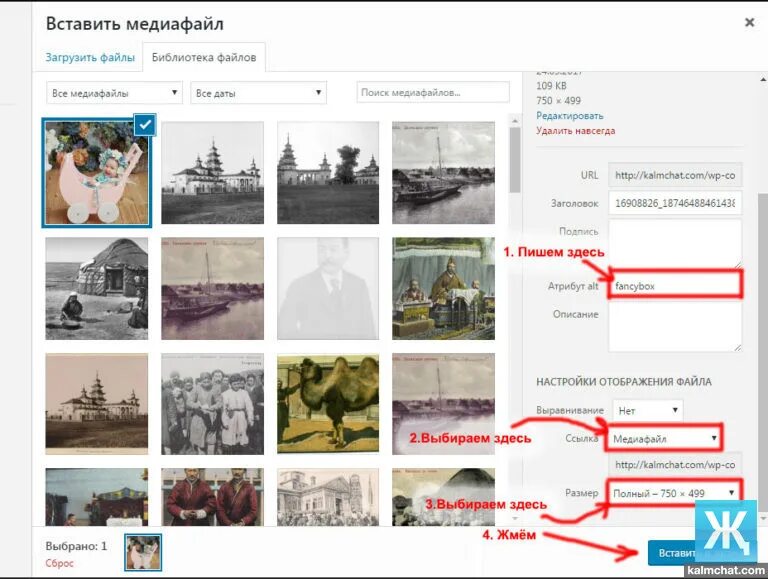
Task: Select the faded man portrait thumbnail
Action: pos(328,289)
